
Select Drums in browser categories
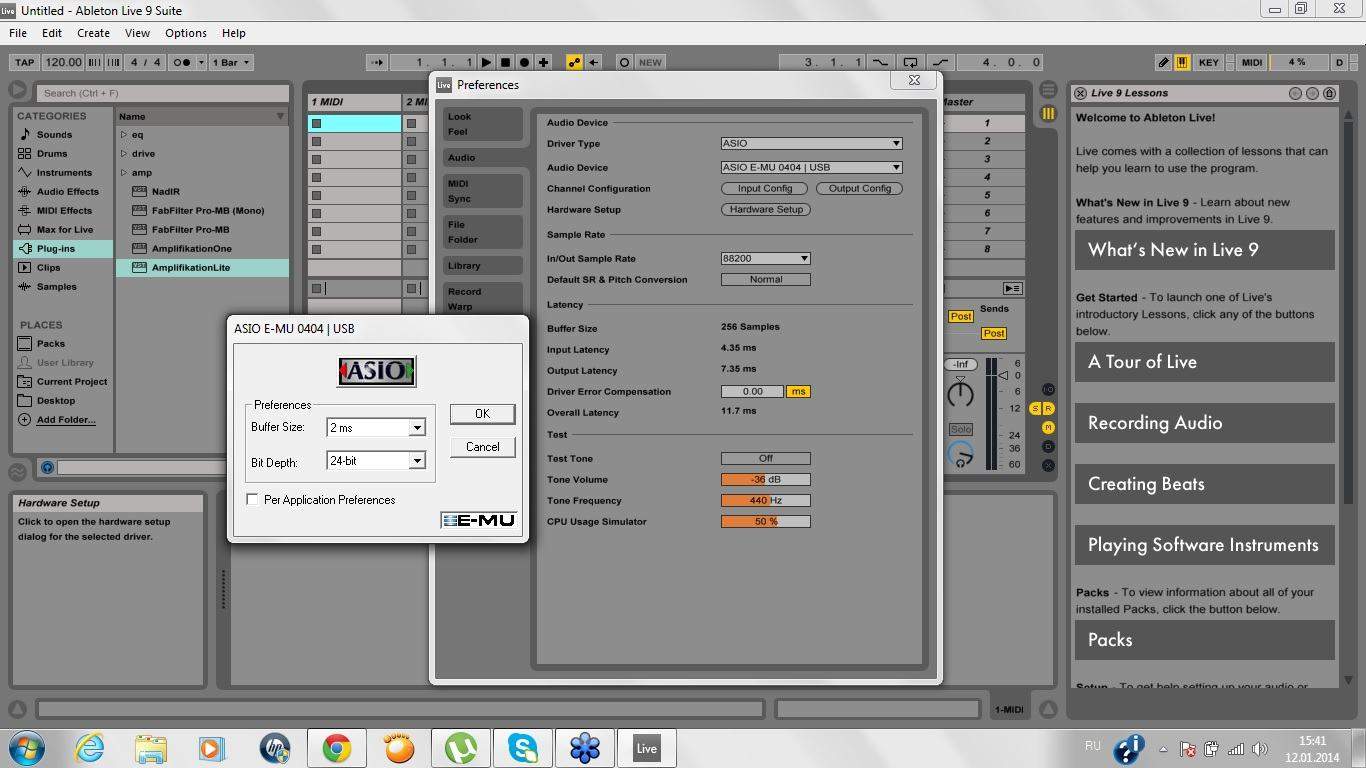point(52,154)
